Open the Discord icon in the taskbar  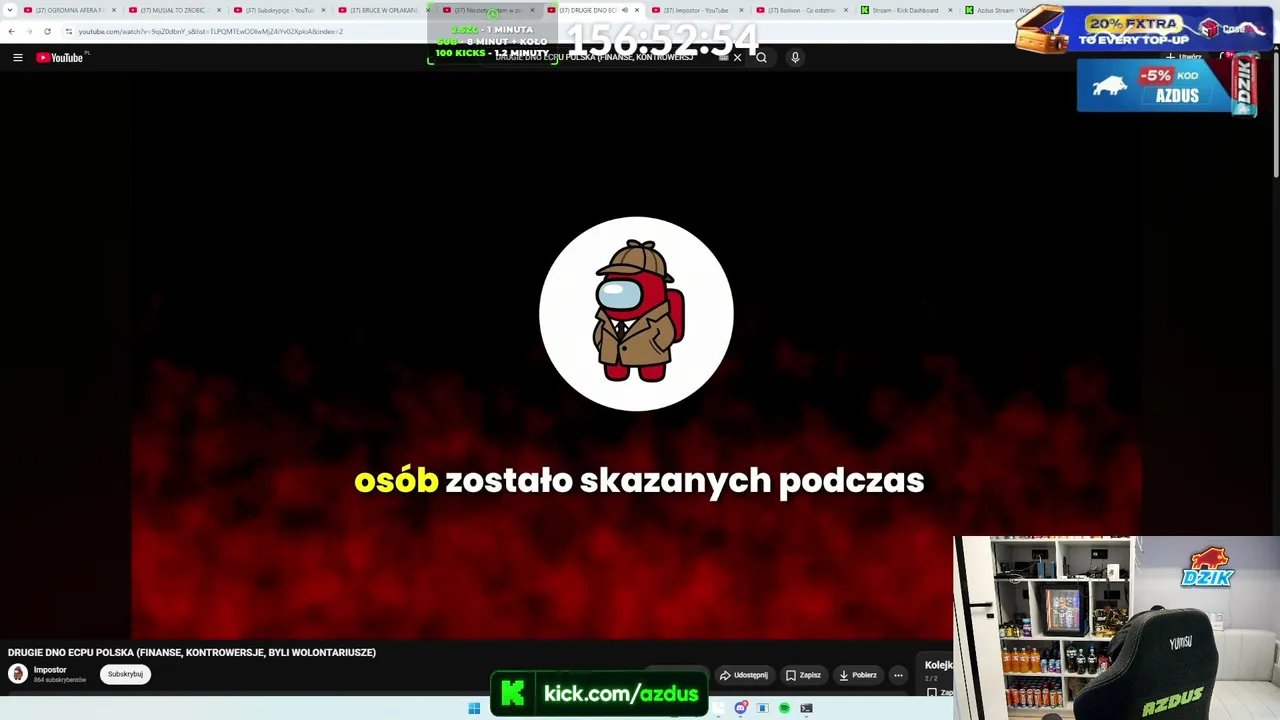[740, 708]
